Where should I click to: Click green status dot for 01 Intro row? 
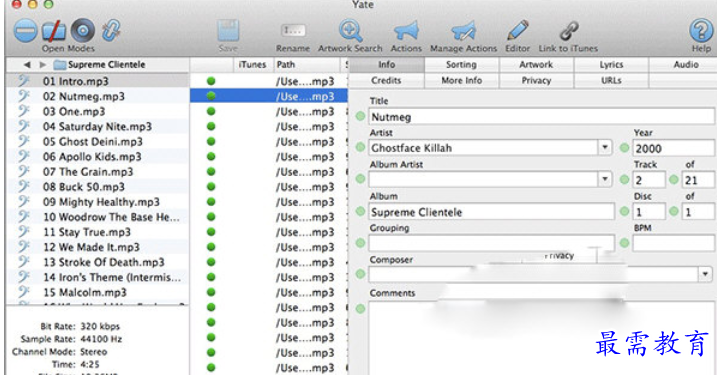[211, 81]
